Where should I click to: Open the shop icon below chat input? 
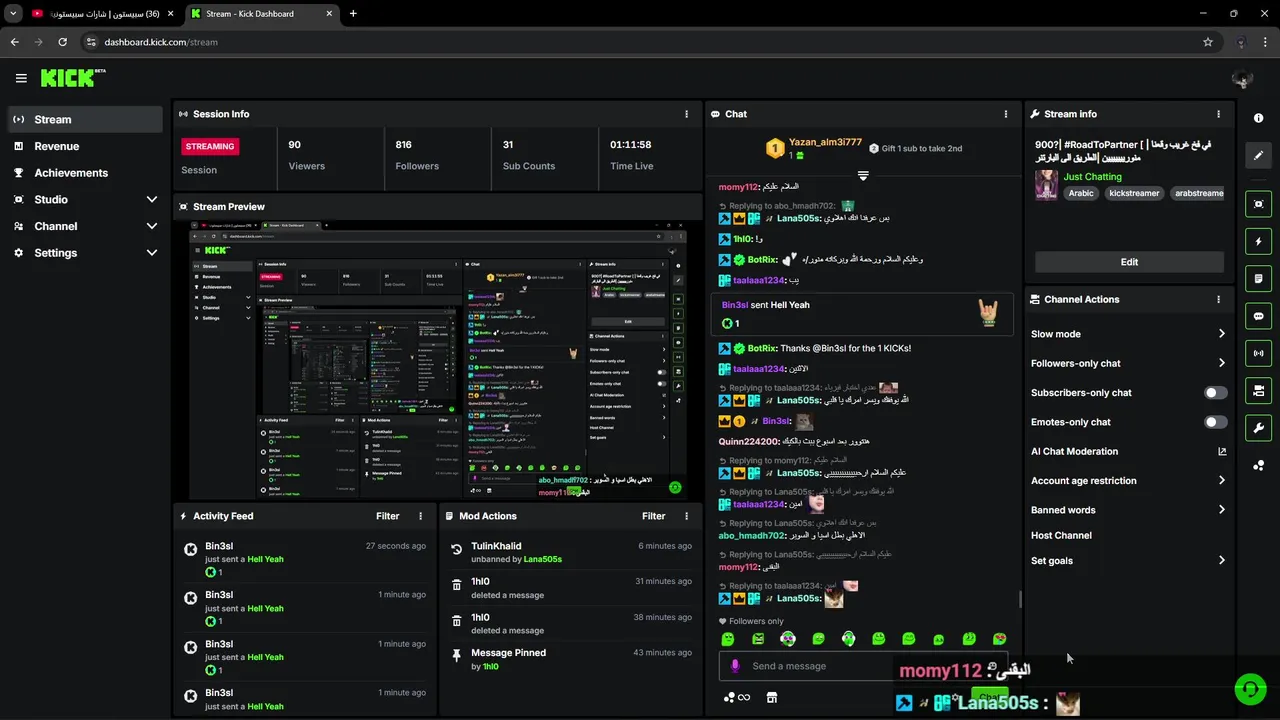tap(771, 698)
